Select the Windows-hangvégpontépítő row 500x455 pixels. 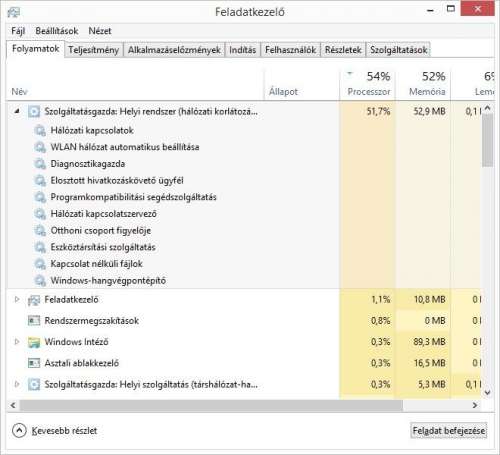[x=244, y=281]
